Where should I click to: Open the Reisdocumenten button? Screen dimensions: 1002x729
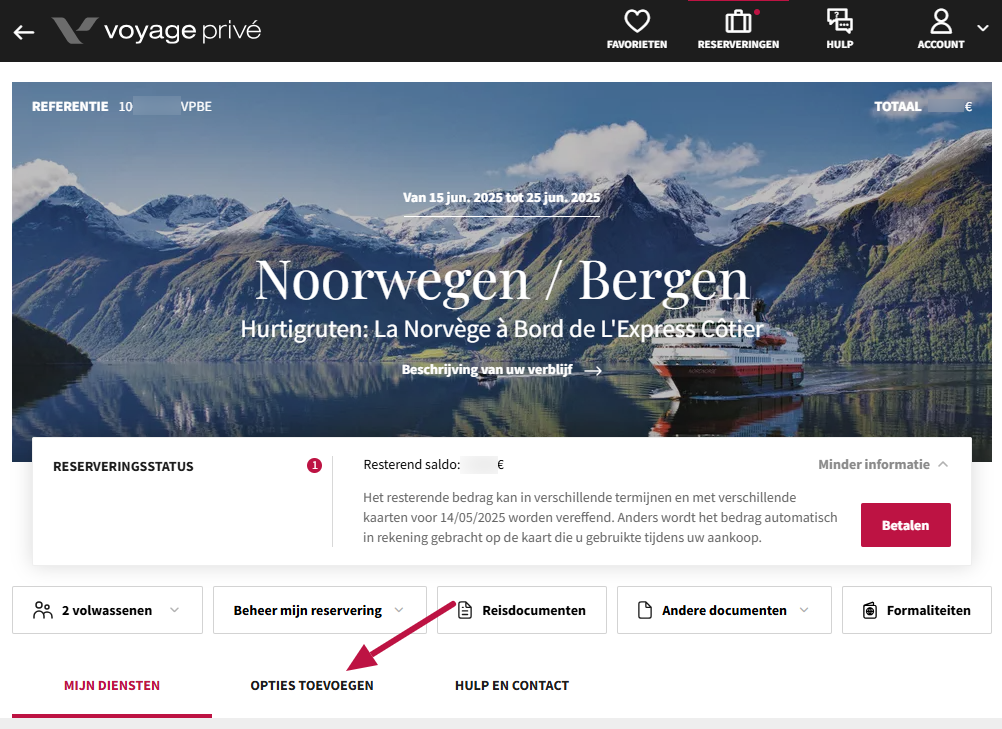pyautogui.click(x=521, y=610)
